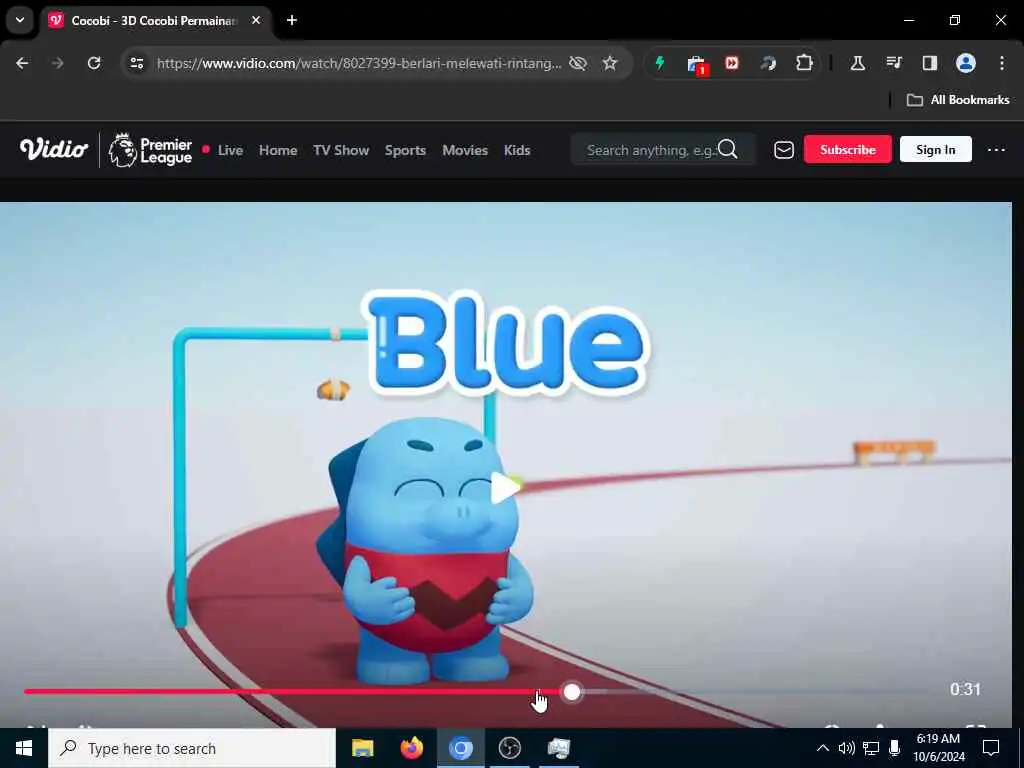Open a new browser tab
The height and width of the screenshot is (768, 1024).
(x=292, y=20)
